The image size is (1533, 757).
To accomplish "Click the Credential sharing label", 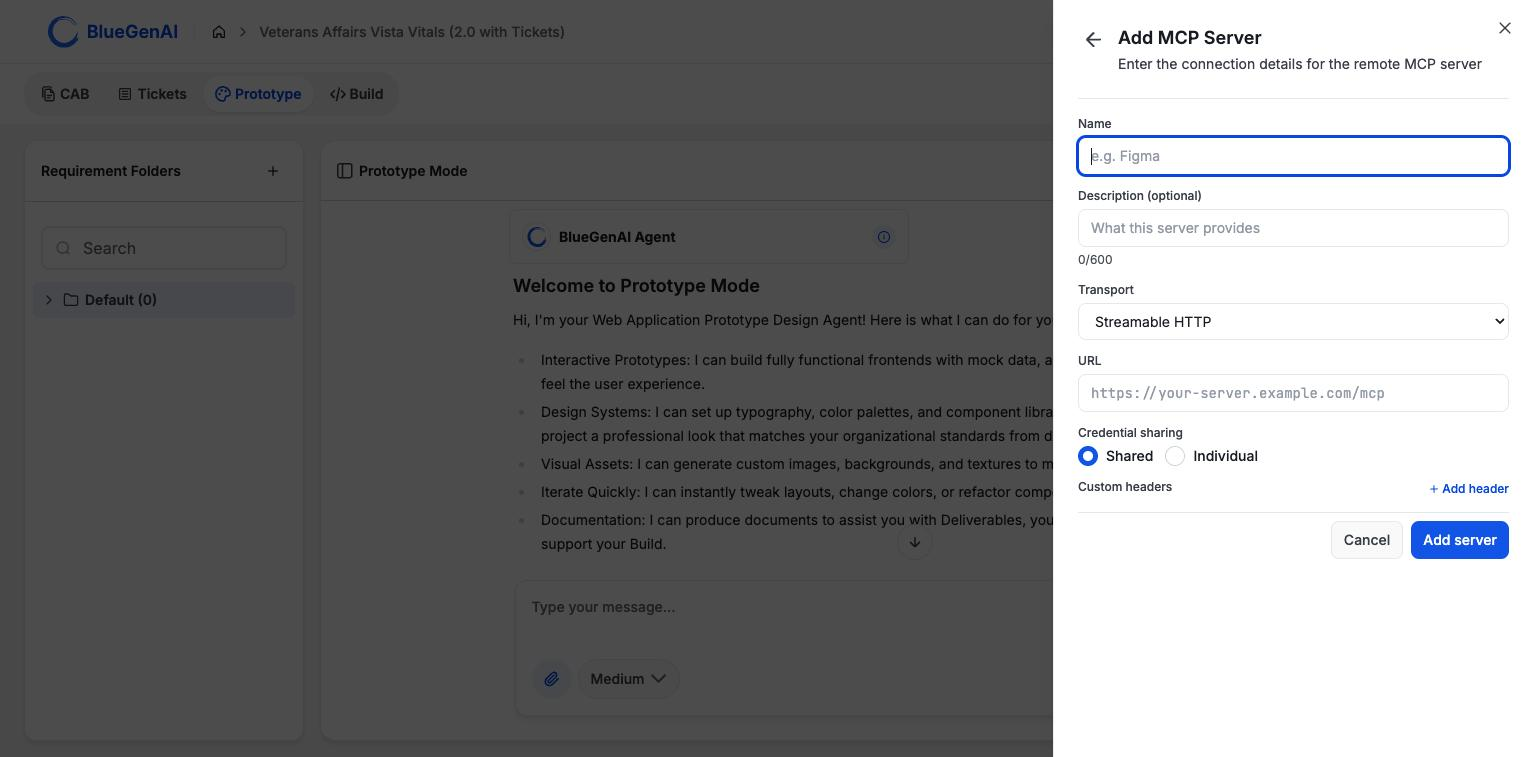I will (1130, 433).
